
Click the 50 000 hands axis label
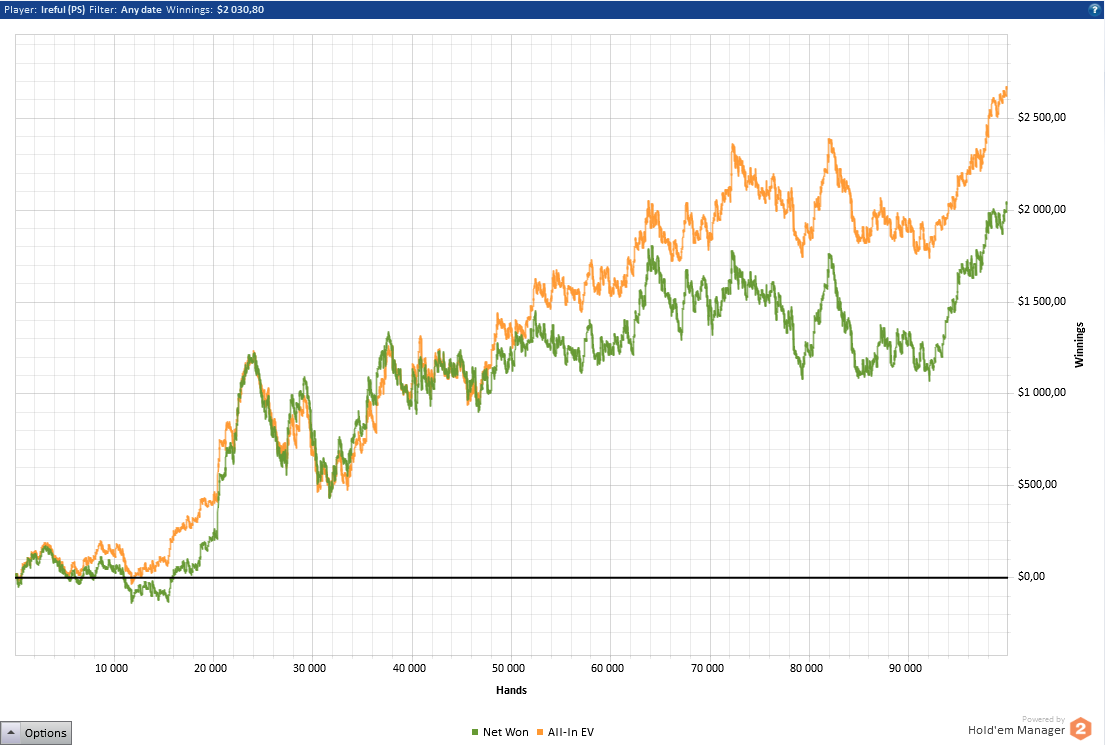point(508,668)
